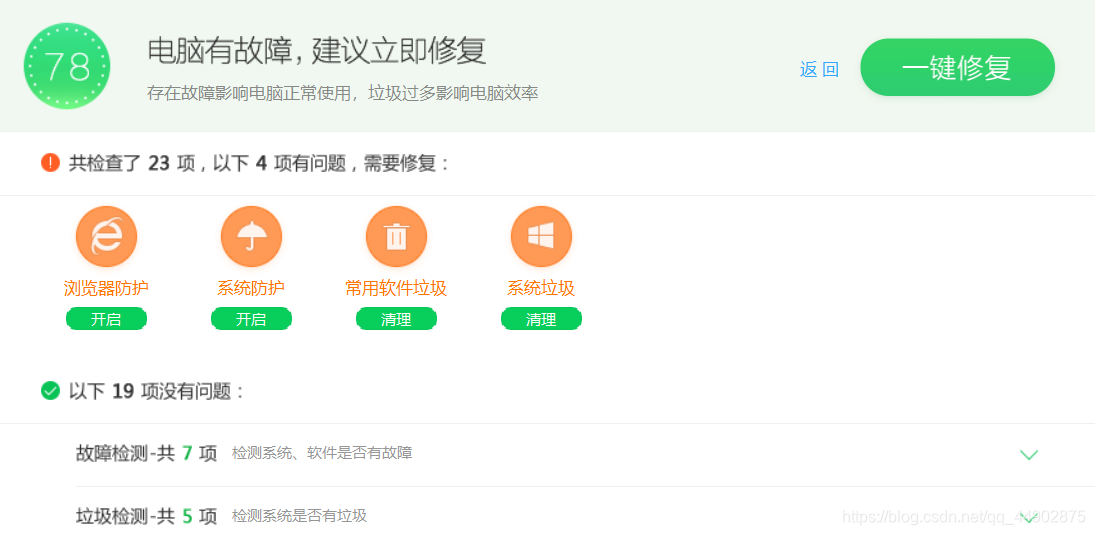Image resolution: width=1095 pixels, height=535 pixels.
Task: Click description 检测系统是否有垃圾
Action: (300, 516)
